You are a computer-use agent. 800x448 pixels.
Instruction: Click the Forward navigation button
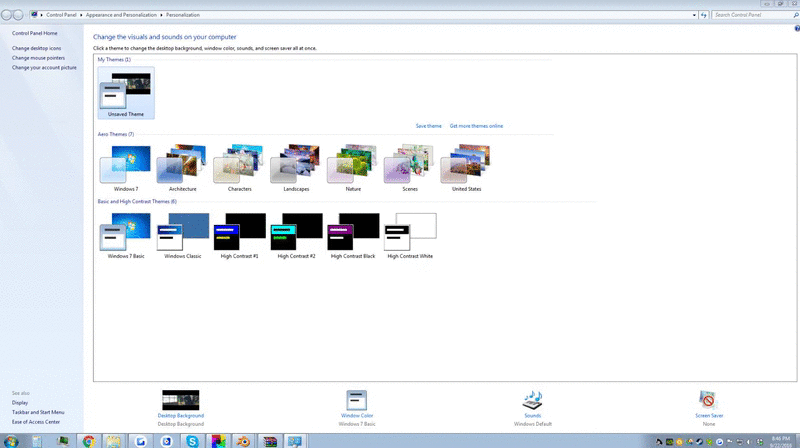click(18, 15)
